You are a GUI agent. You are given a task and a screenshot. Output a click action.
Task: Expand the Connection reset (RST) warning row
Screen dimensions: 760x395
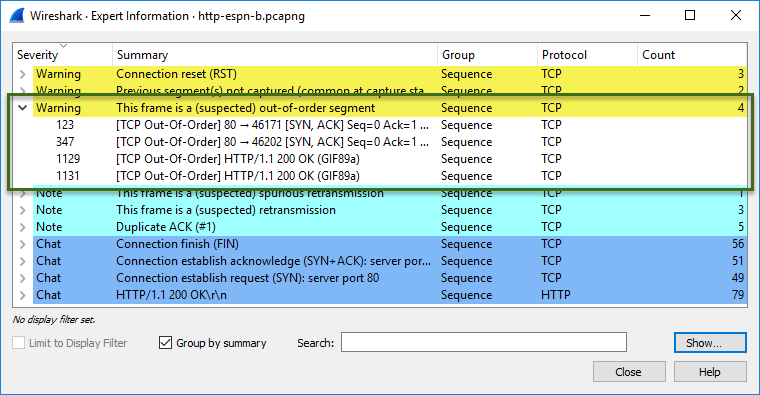[22, 74]
